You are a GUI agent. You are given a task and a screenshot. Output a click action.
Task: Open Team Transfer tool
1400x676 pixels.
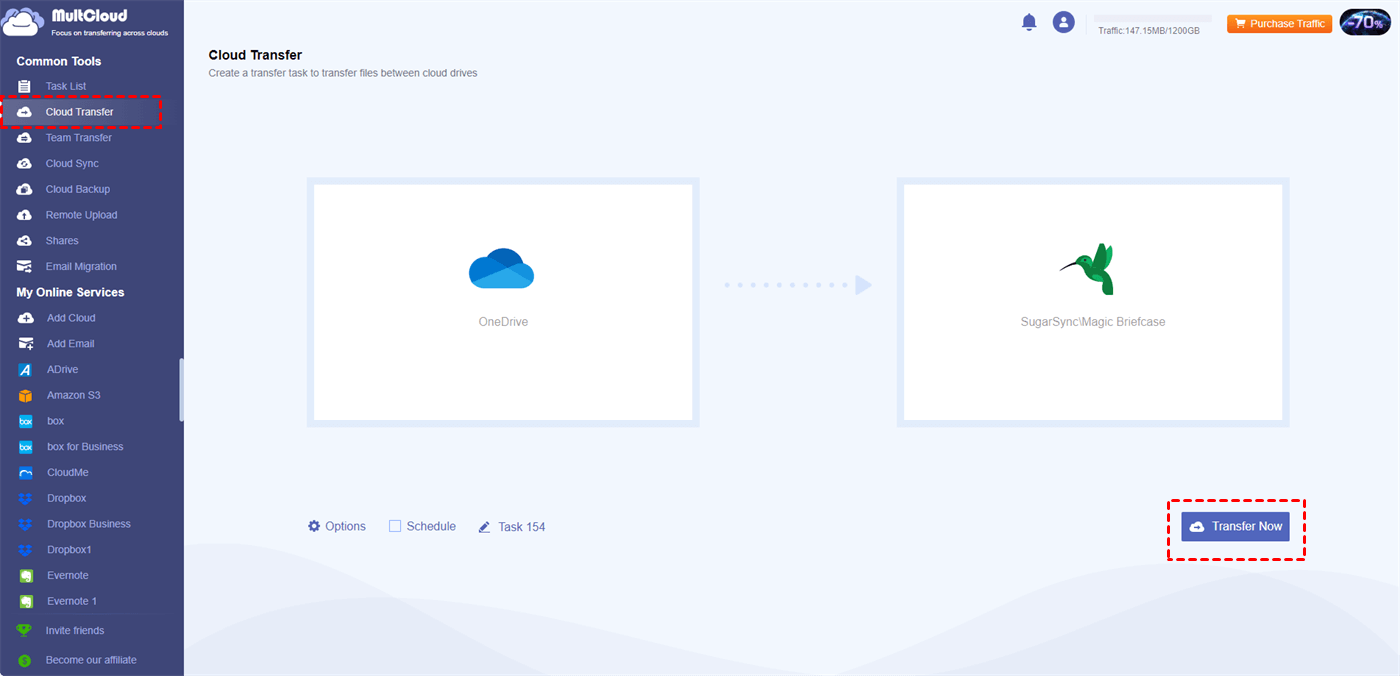(79, 138)
